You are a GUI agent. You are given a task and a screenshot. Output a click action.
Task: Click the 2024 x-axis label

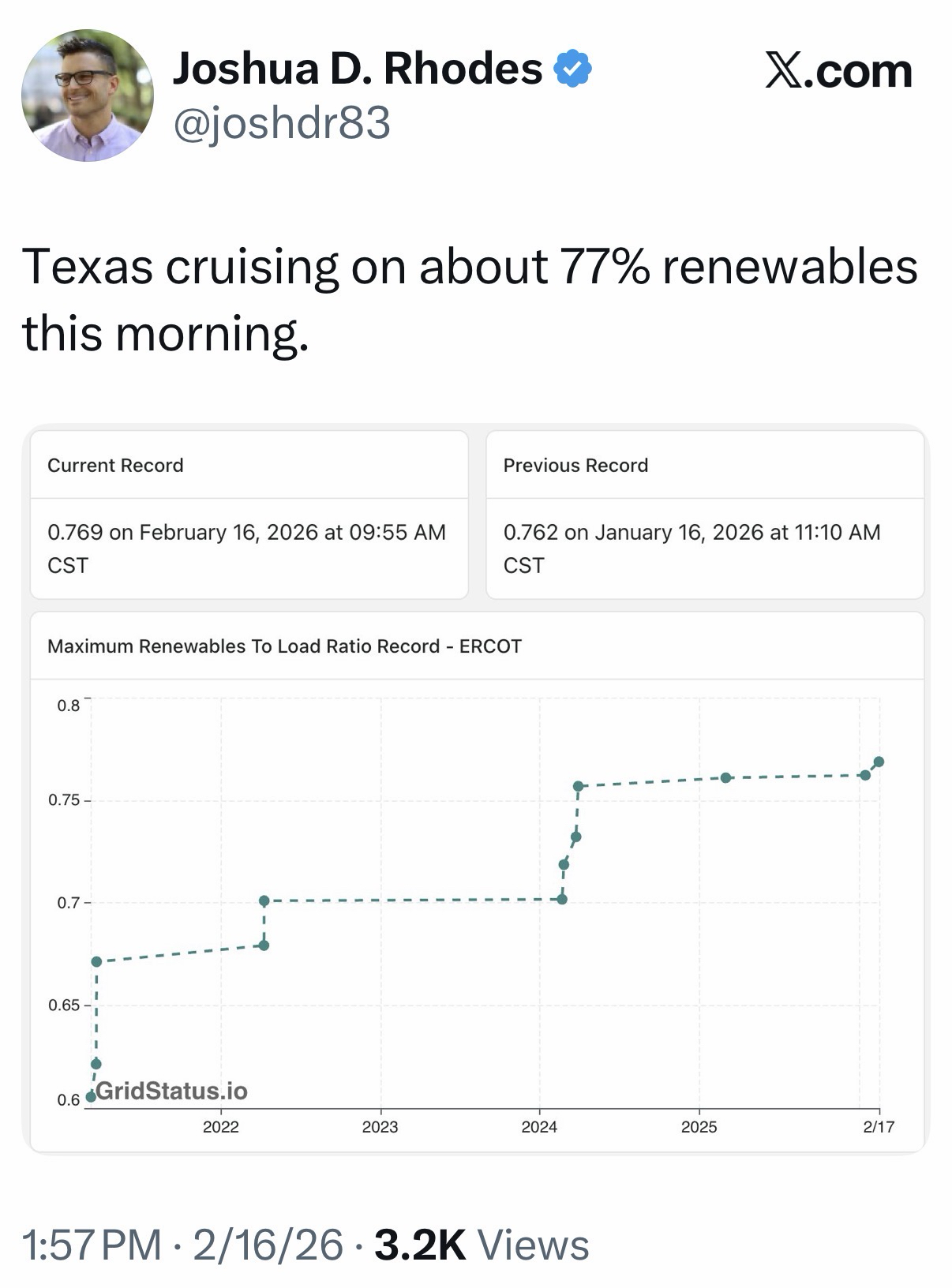pyautogui.click(x=539, y=1127)
